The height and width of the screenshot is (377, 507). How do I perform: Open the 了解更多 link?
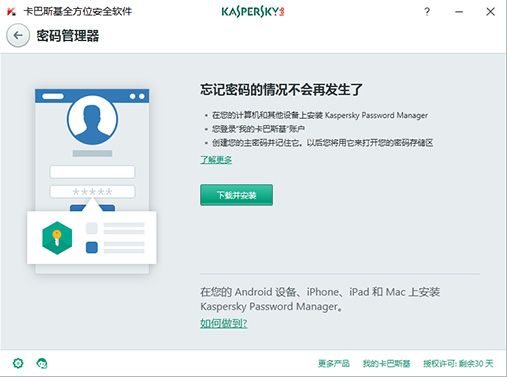tap(216, 160)
